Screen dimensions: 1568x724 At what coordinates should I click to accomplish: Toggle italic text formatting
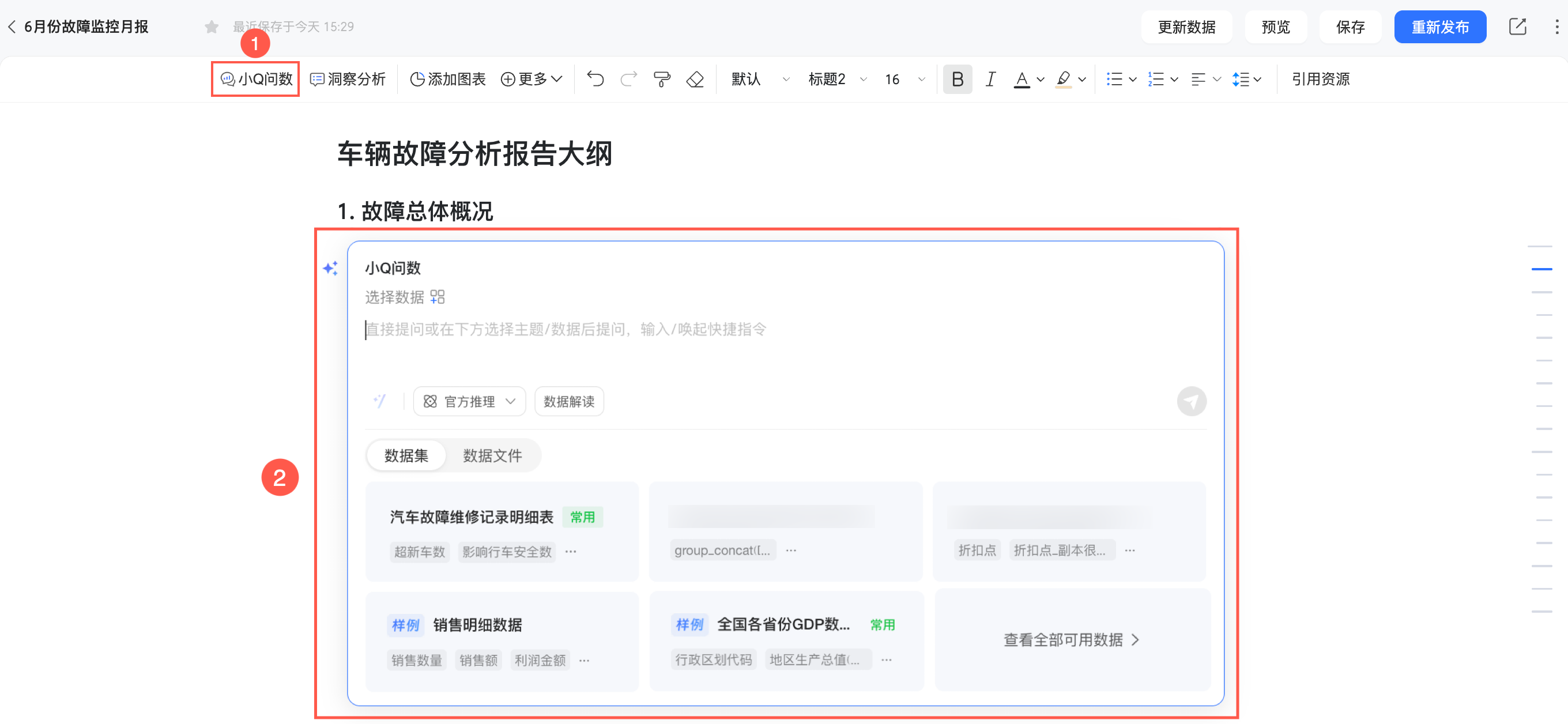[990, 79]
